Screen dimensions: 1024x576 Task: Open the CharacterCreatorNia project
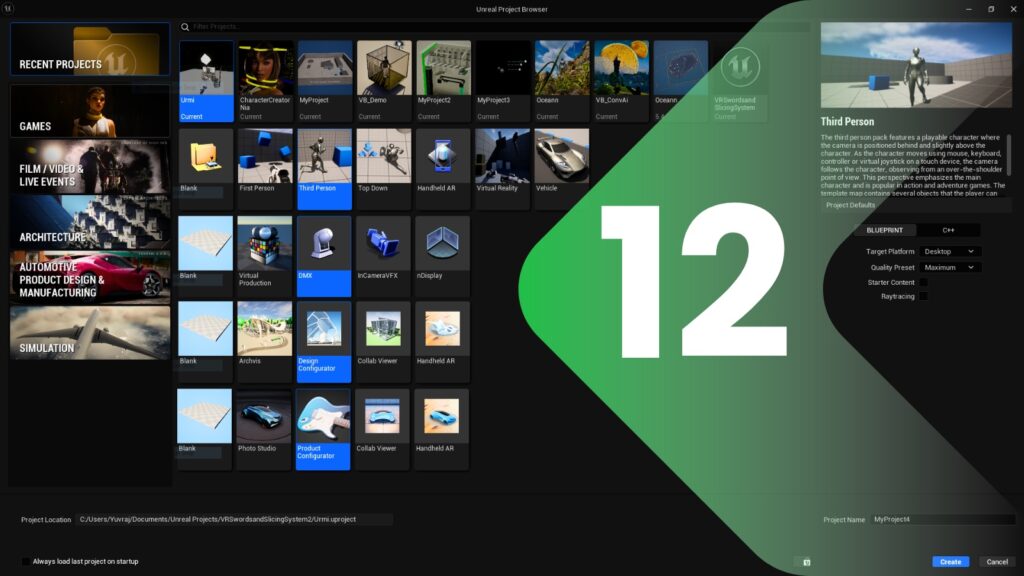click(265, 81)
